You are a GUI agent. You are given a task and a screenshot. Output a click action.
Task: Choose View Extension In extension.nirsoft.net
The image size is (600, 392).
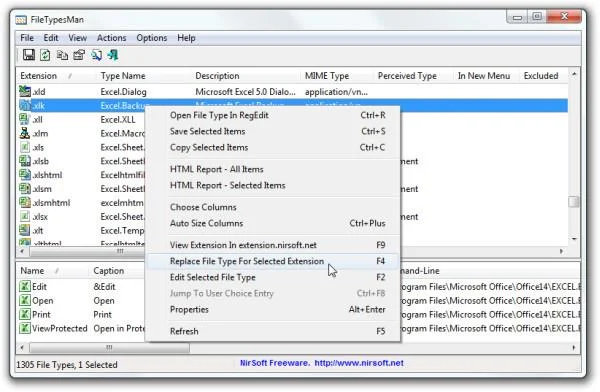272,245
